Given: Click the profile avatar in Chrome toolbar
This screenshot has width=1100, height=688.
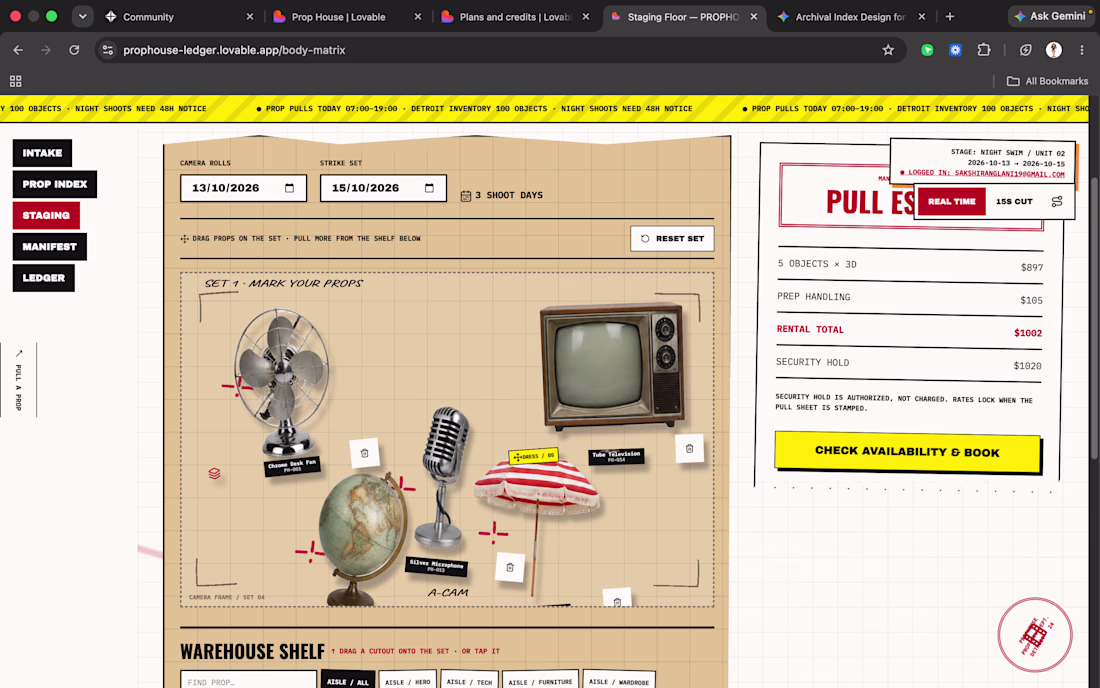Looking at the screenshot, I should click(1053, 50).
